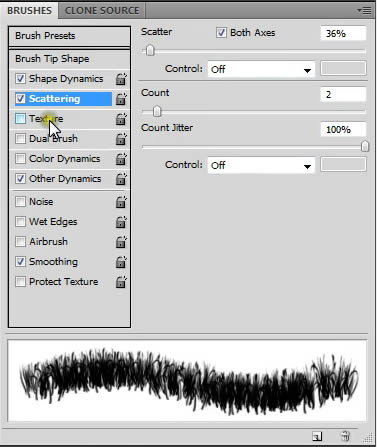Image resolution: width=377 pixels, height=447 pixels.
Task: Toggle the lock icon beside Scattering
Action: click(121, 99)
